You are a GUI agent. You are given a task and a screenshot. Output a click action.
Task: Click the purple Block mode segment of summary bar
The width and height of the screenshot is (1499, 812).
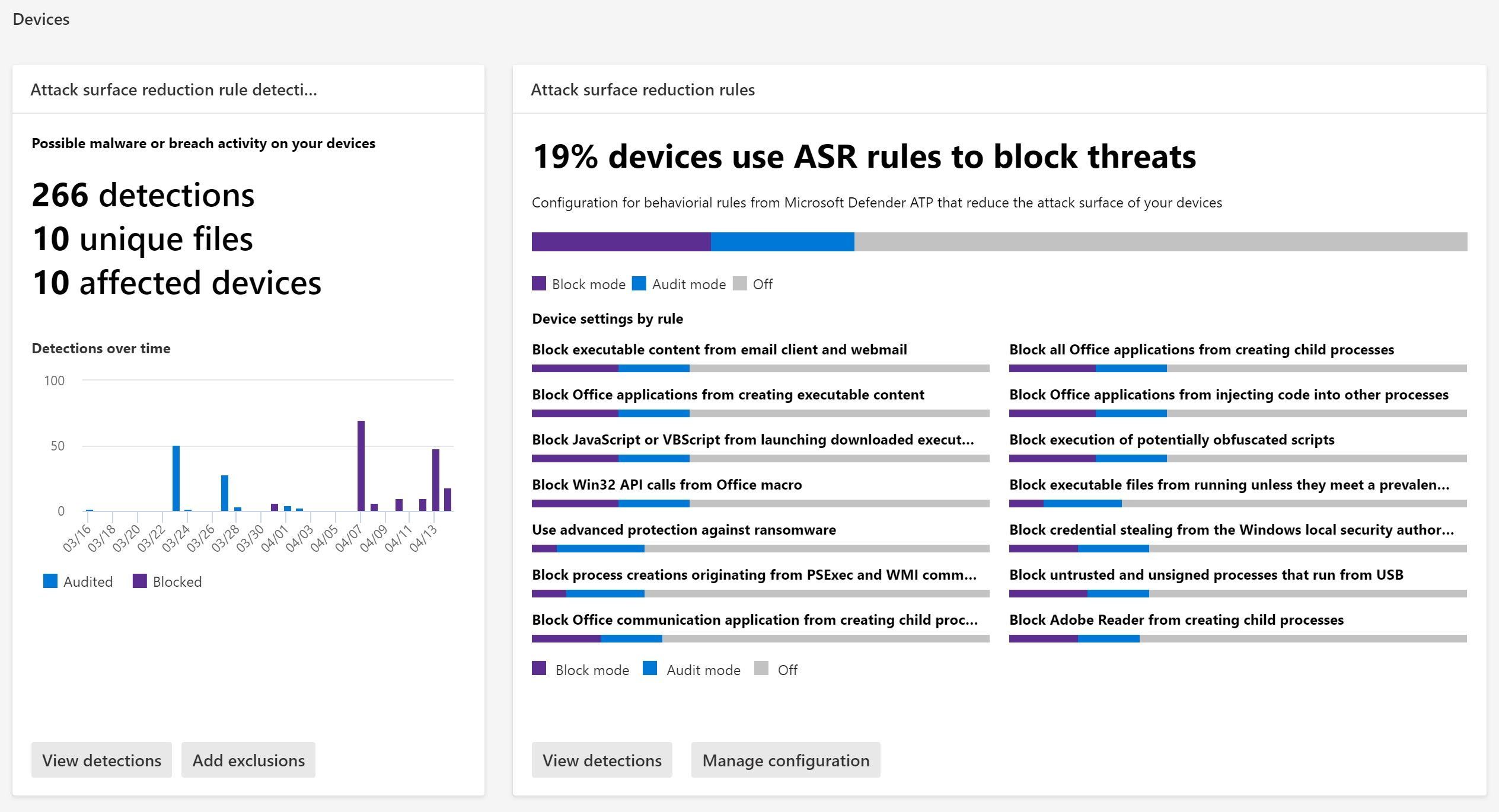pos(621,242)
